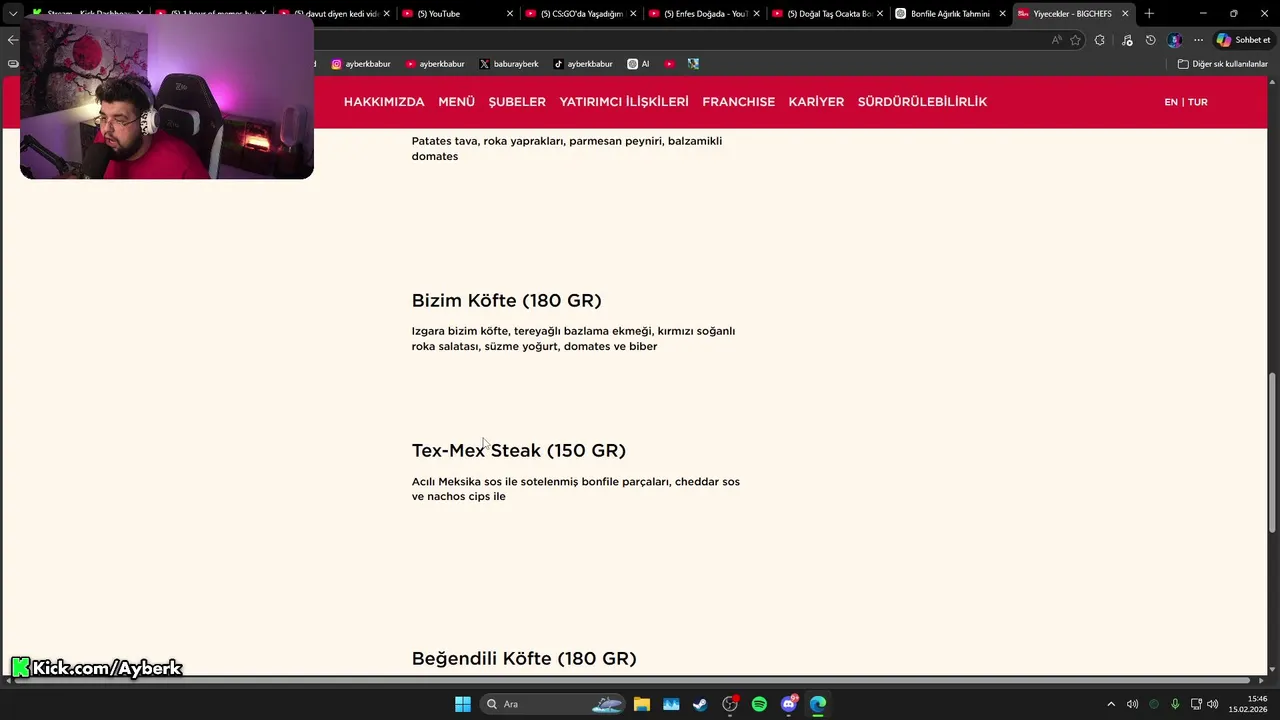This screenshot has width=1280, height=720.
Task: Open browser extensions icon
Action: [x=1100, y=40]
